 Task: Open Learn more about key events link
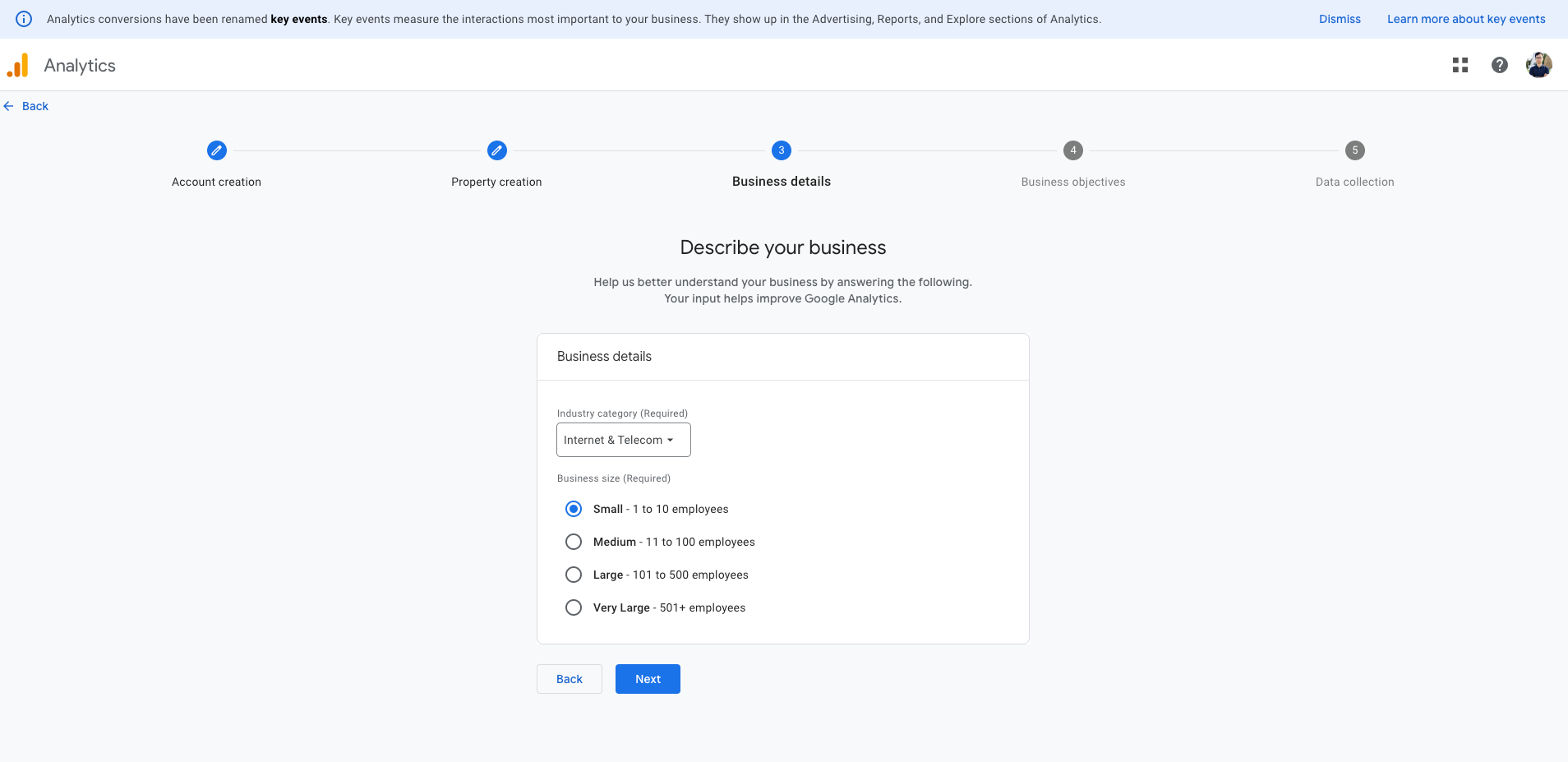1465,19
